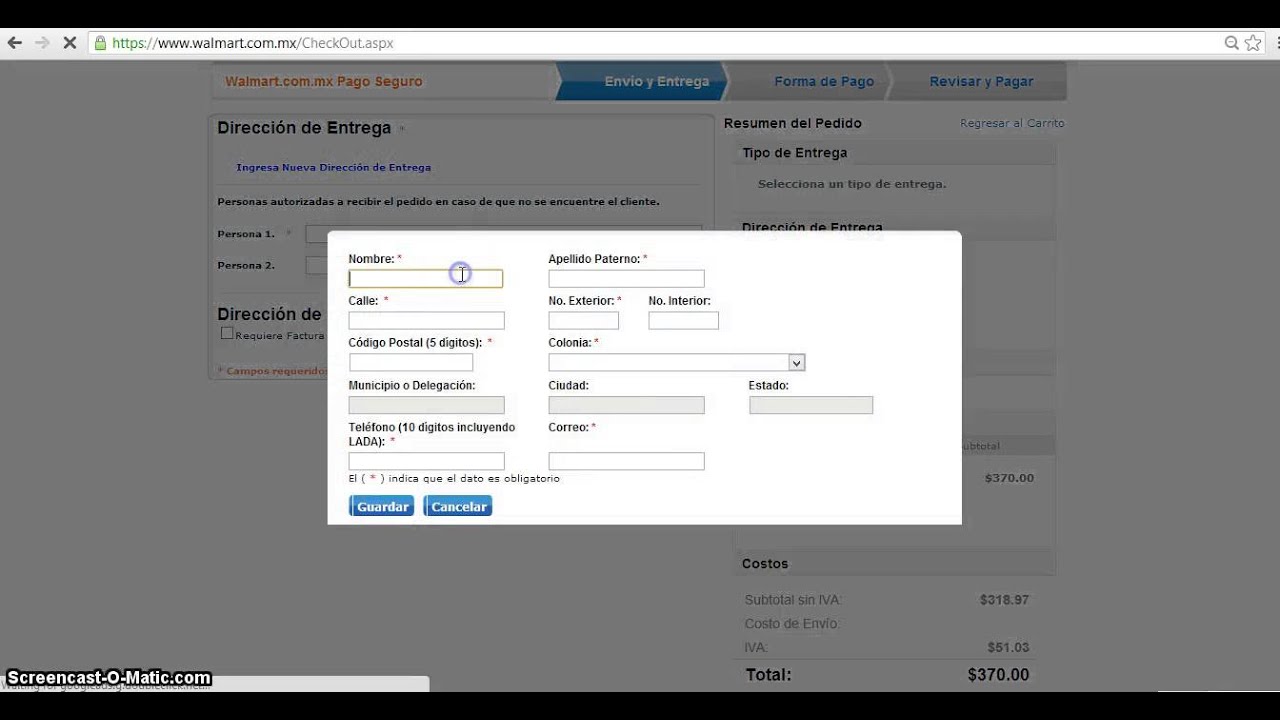
Task: Focus the Calle input field
Action: (x=426, y=321)
